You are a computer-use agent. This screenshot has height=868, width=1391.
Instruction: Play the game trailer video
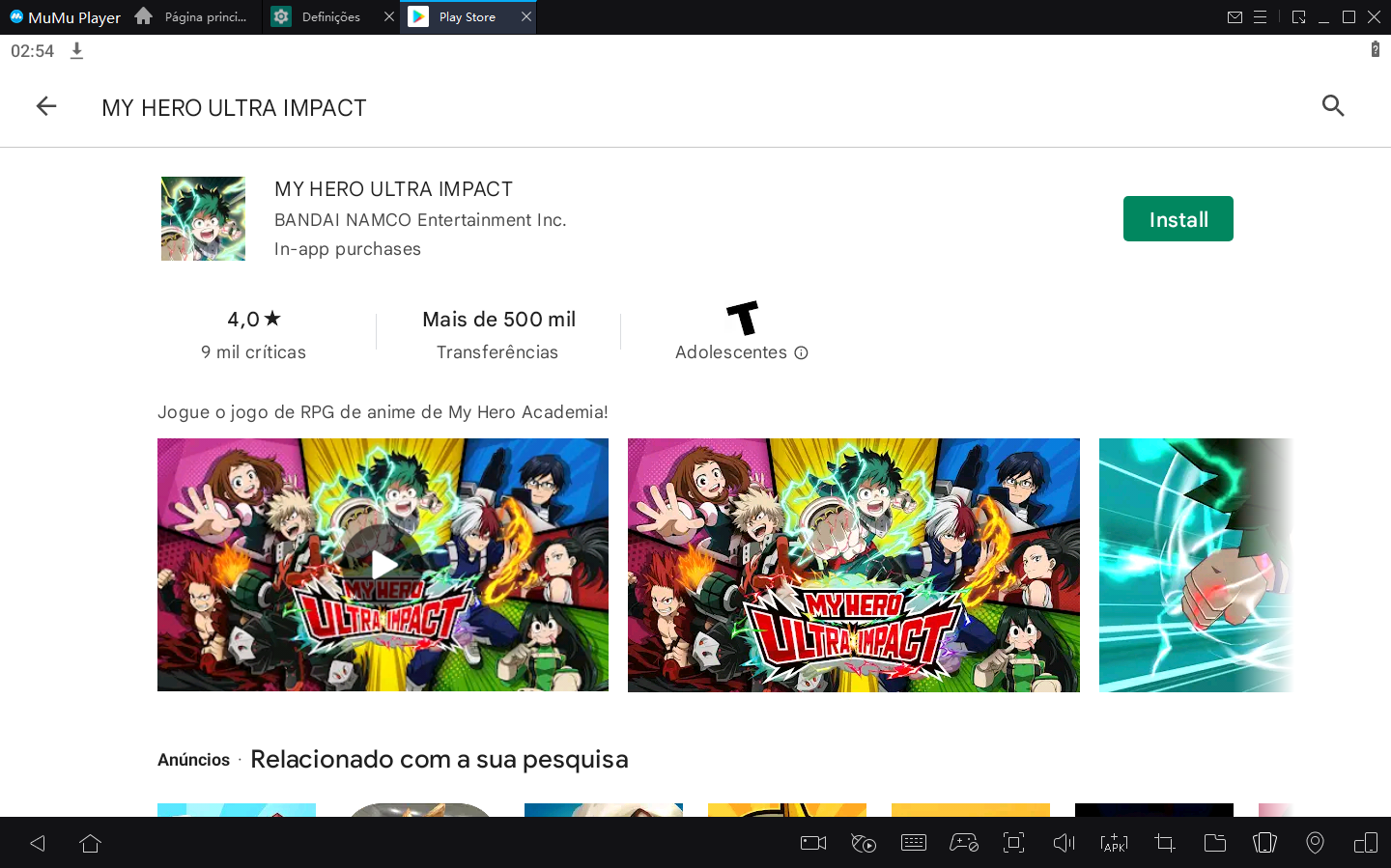point(383,565)
